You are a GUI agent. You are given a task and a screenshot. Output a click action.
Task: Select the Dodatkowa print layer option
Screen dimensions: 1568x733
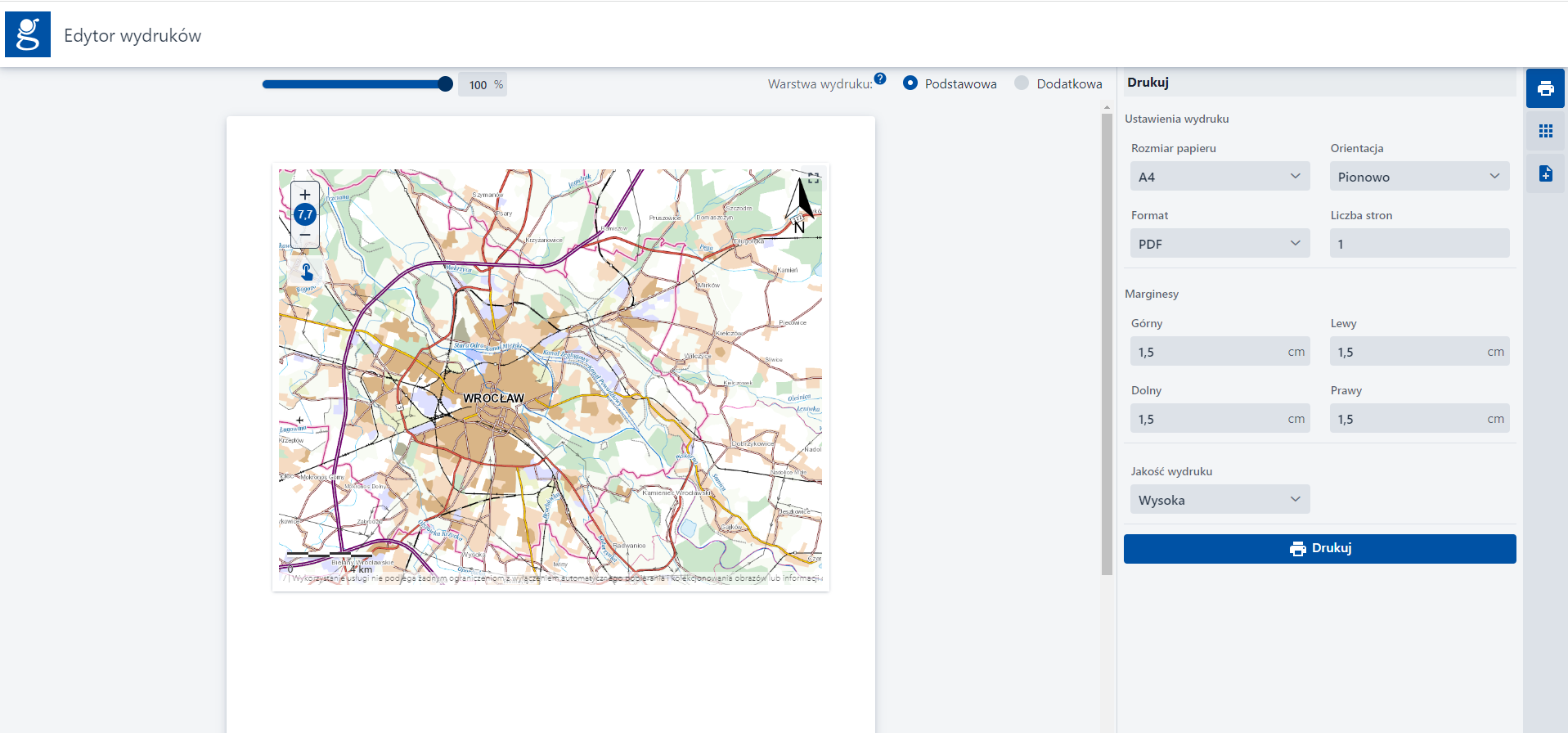(1022, 83)
